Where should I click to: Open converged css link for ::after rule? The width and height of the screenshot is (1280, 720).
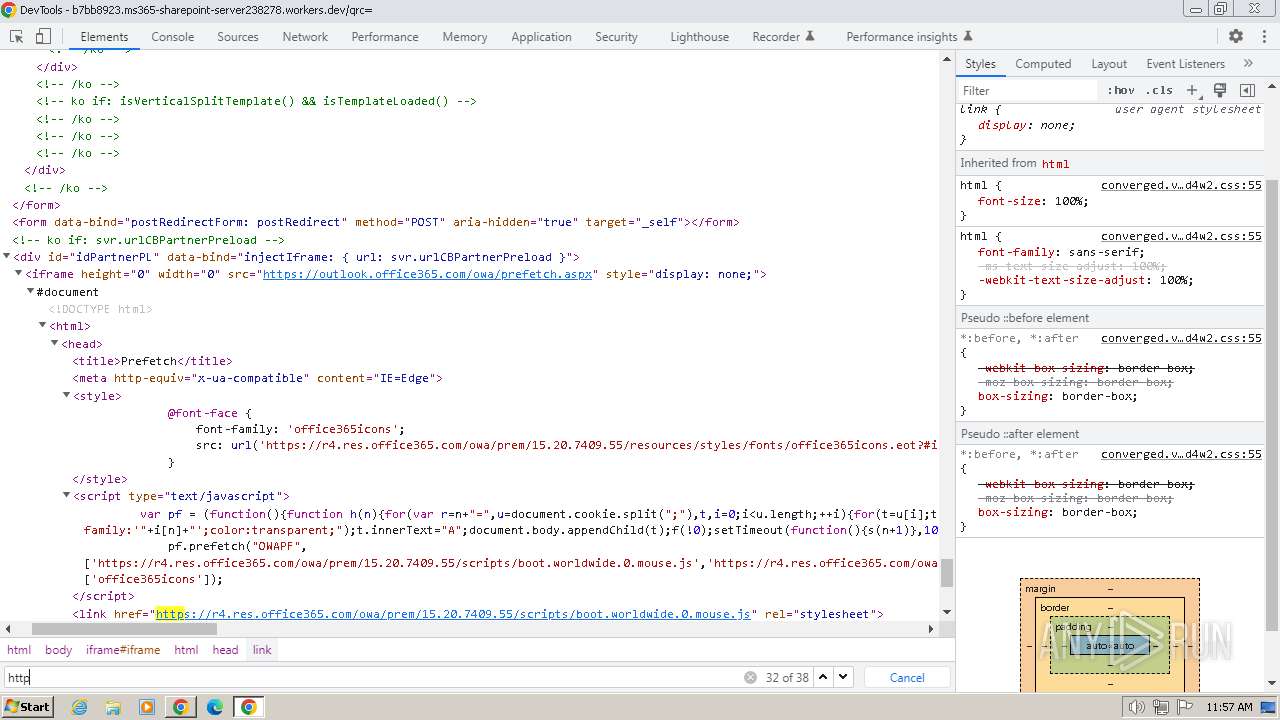coord(1181,454)
